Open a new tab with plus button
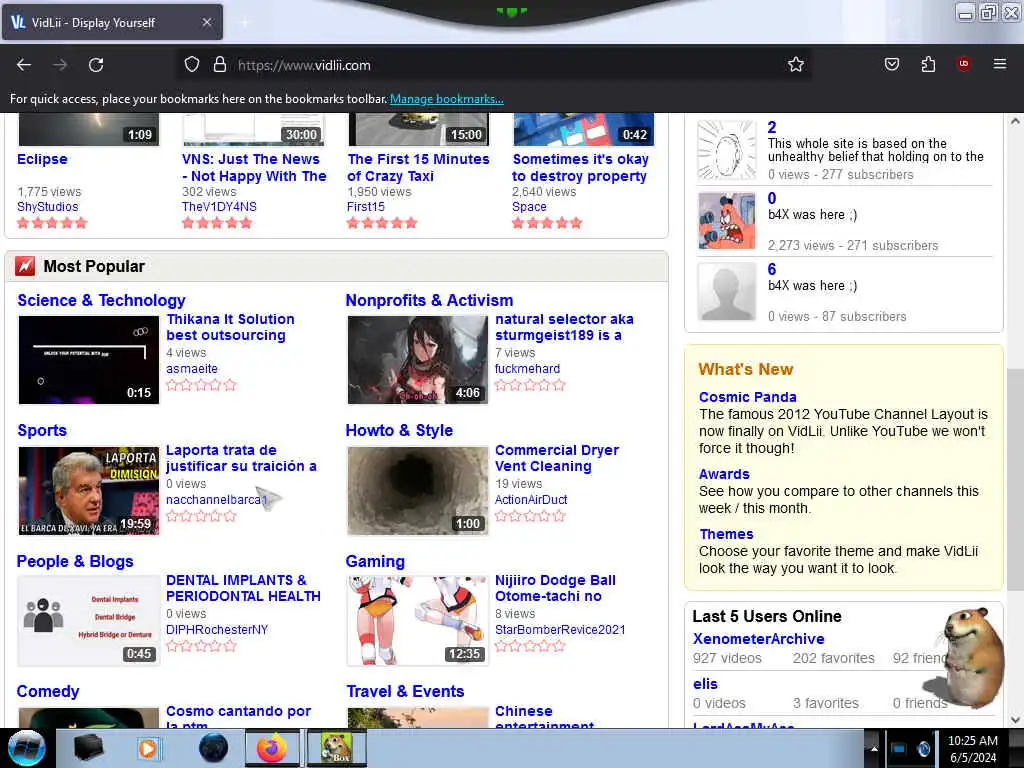 pyautogui.click(x=244, y=22)
